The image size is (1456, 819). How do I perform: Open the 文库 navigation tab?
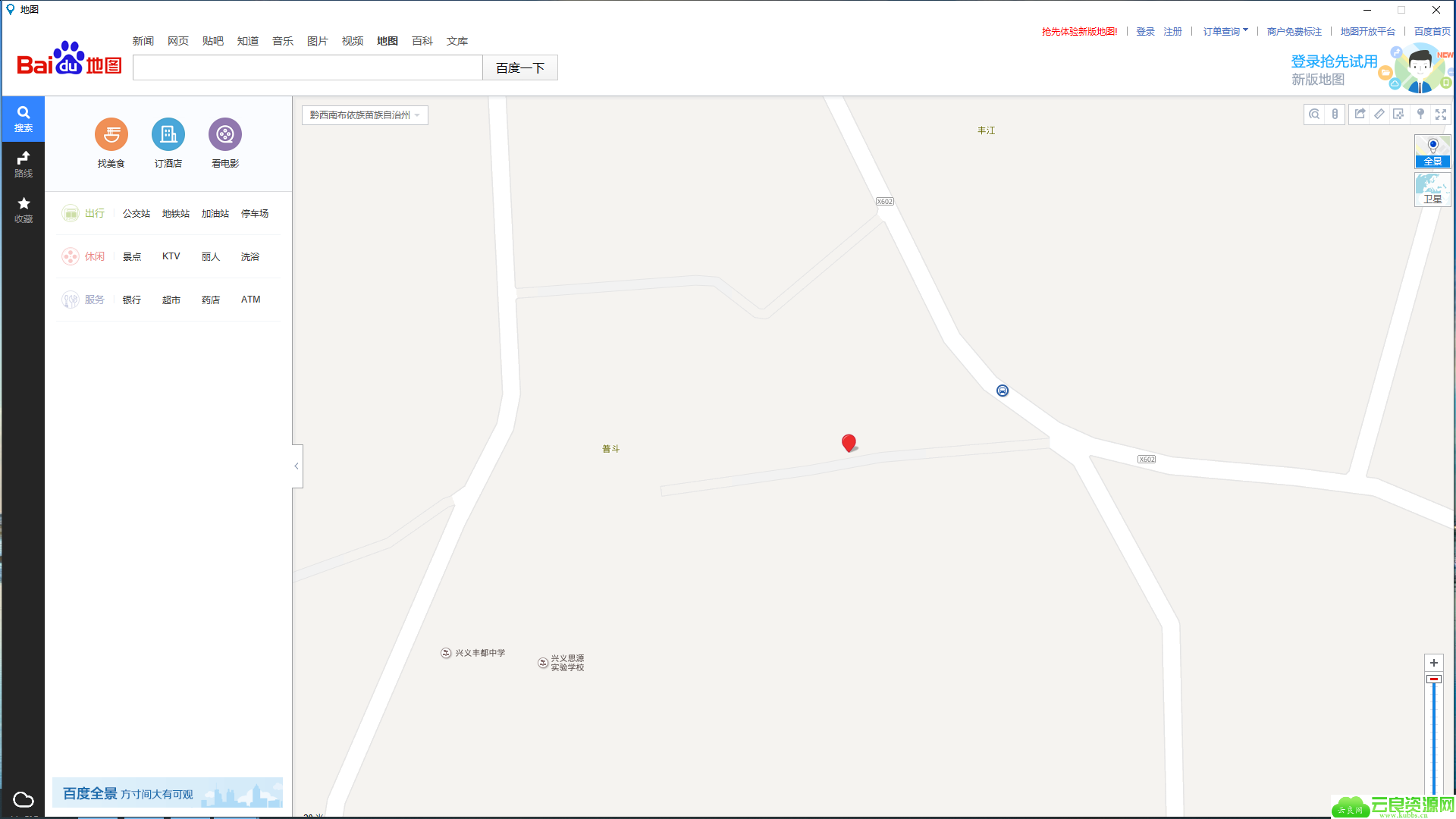(457, 41)
